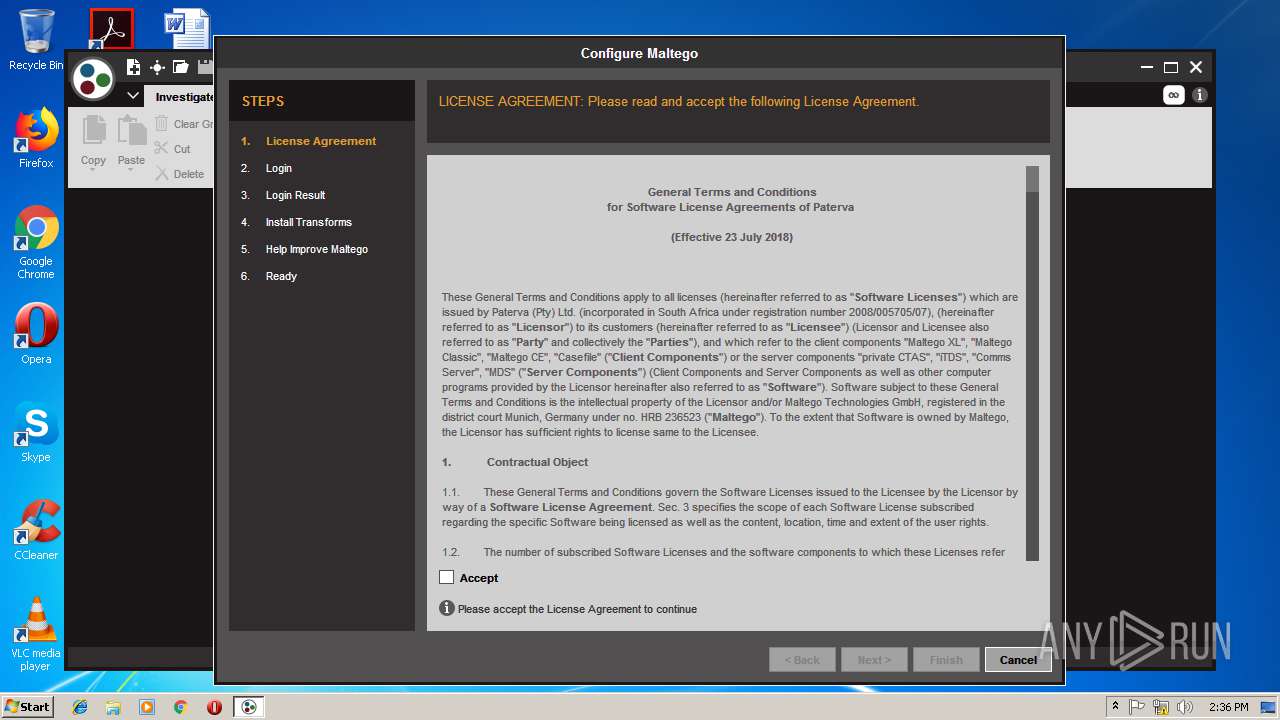
Task: Click the Save disk icon in Maltego toolbar
Action: [x=205, y=67]
